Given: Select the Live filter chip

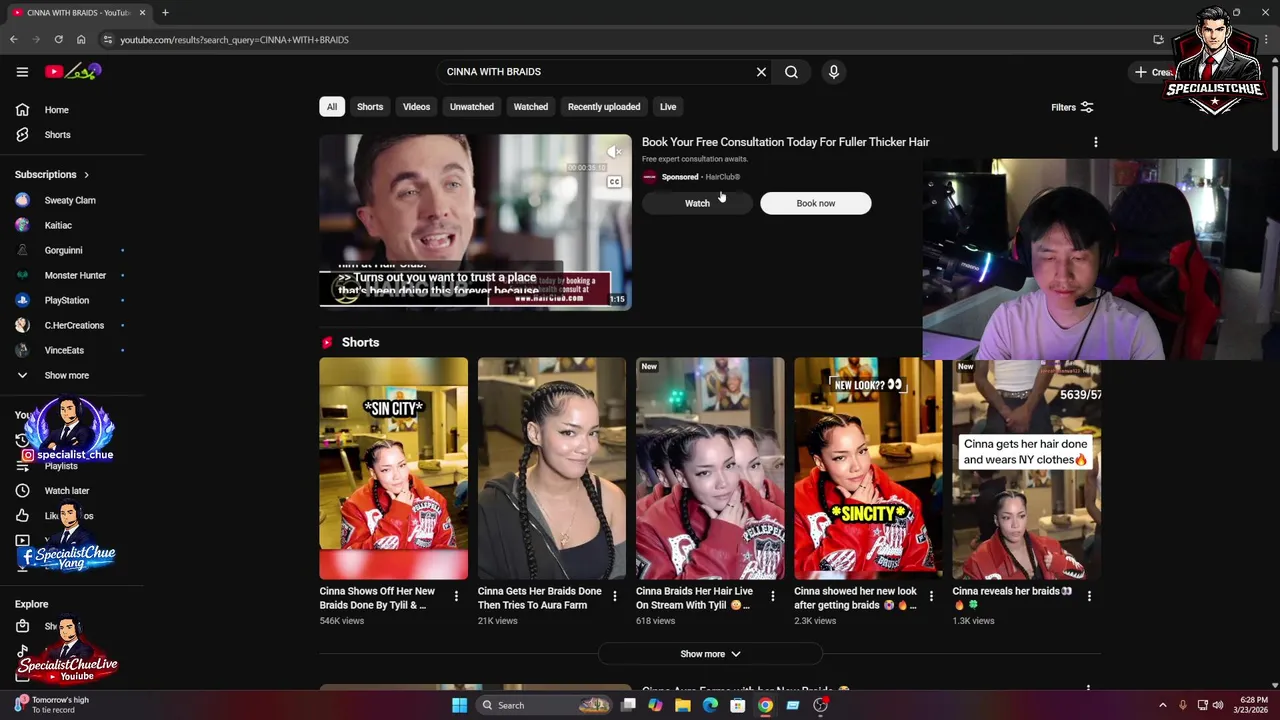Looking at the screenshot, I should pos(668,107).
